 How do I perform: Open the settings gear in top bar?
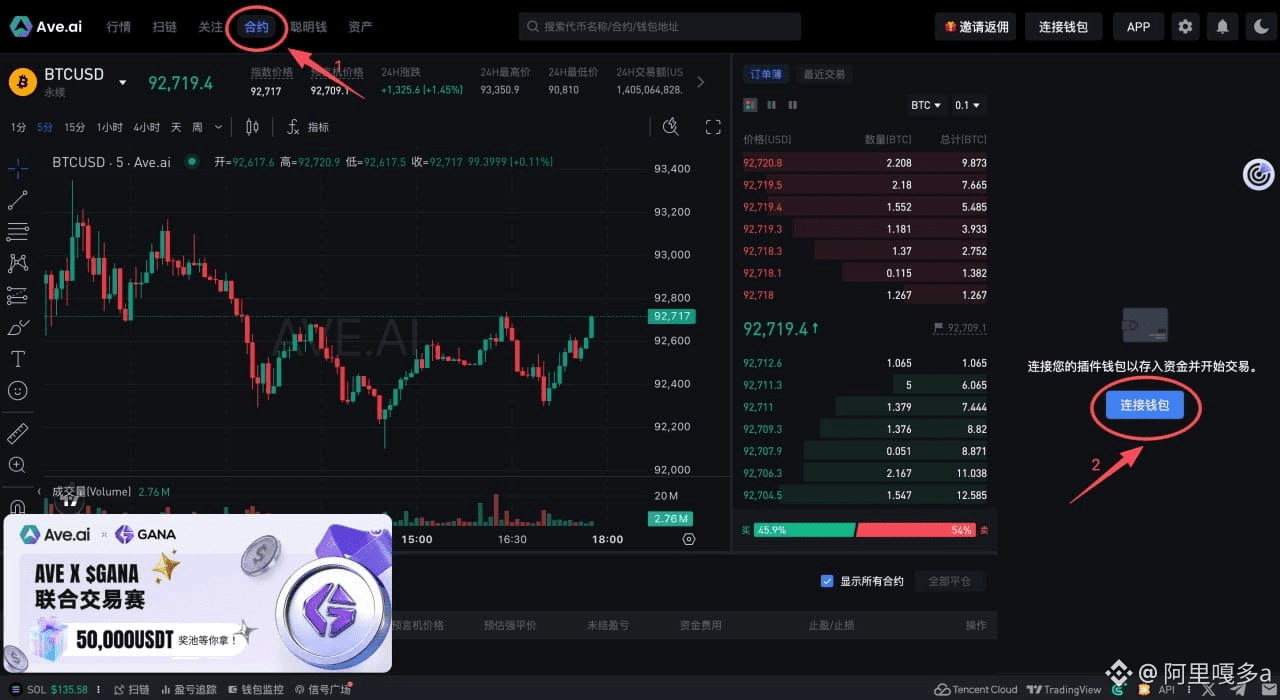coord(1185,27)
